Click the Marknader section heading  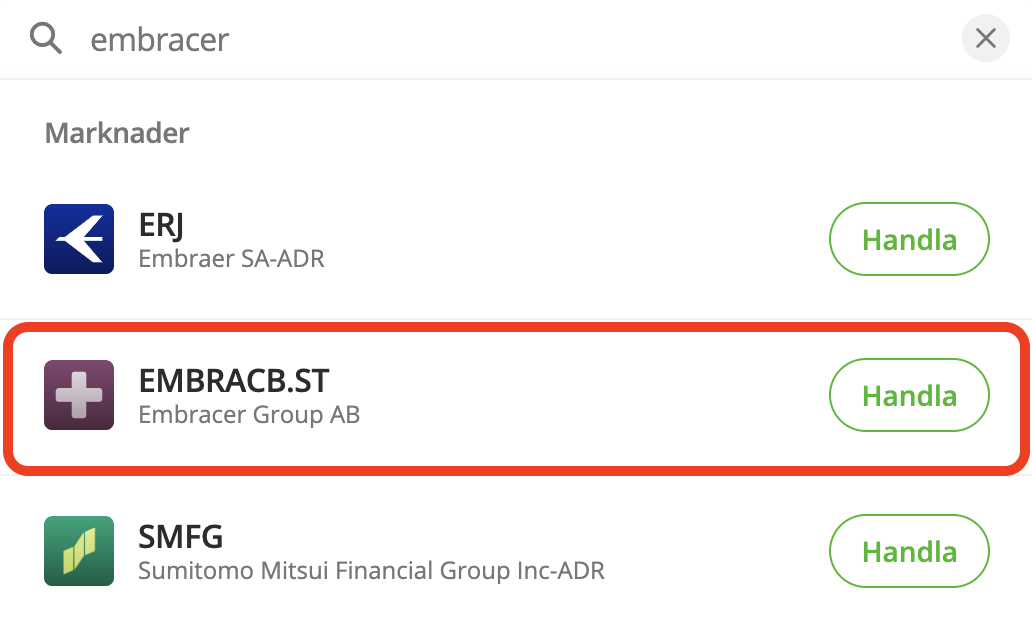(x=117, y=132)
